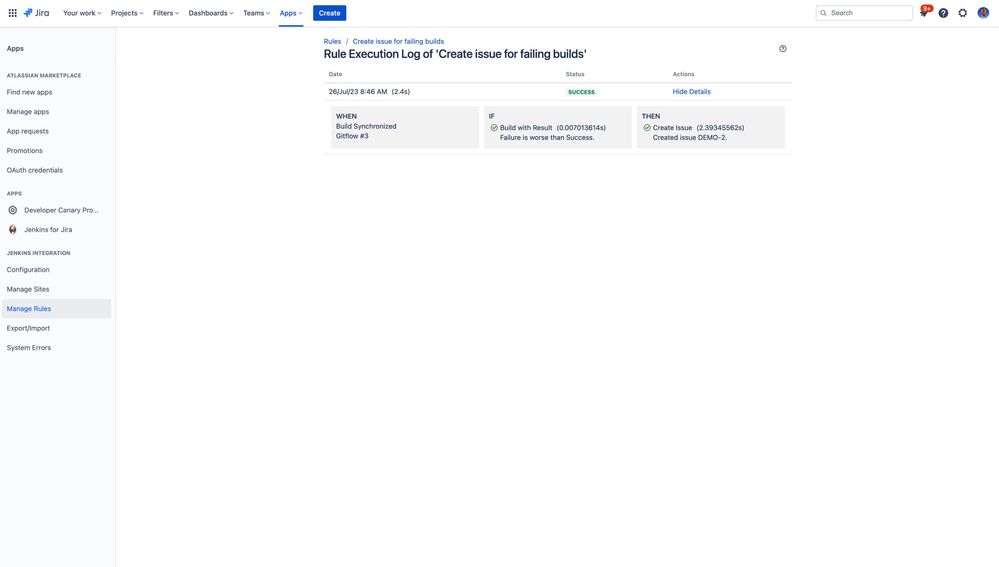Expand the Projects dropdown

(127, 13)
